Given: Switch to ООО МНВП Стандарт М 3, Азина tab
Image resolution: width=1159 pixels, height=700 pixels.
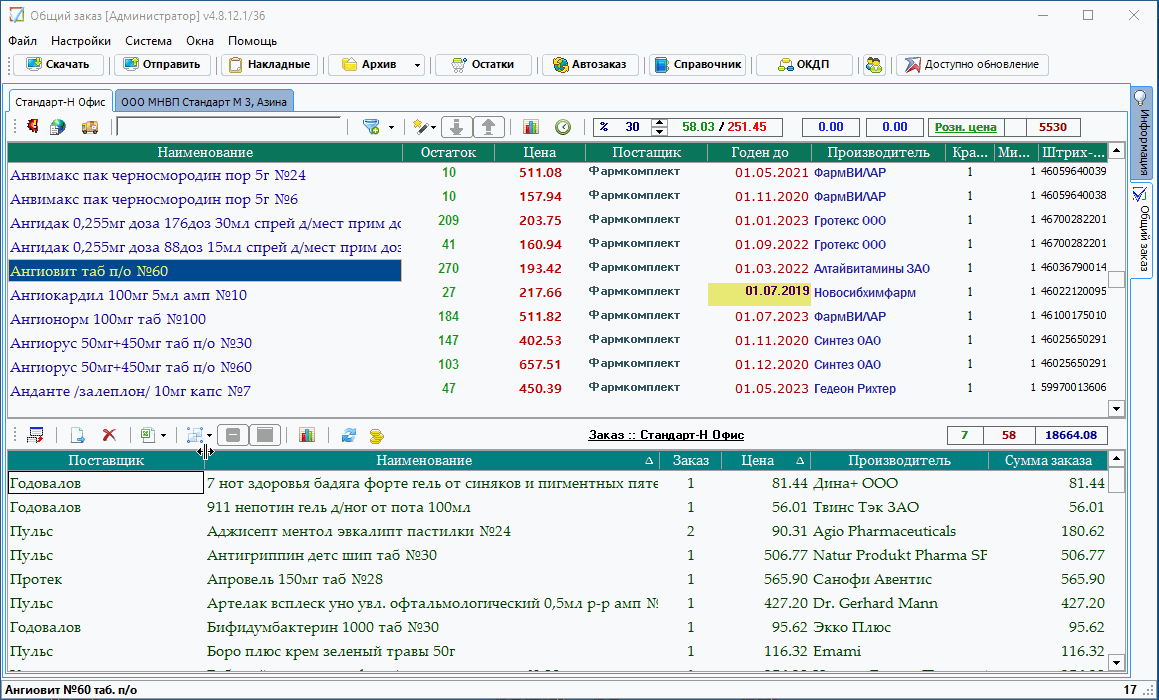Looking at the screenshot, I should 204,101.
